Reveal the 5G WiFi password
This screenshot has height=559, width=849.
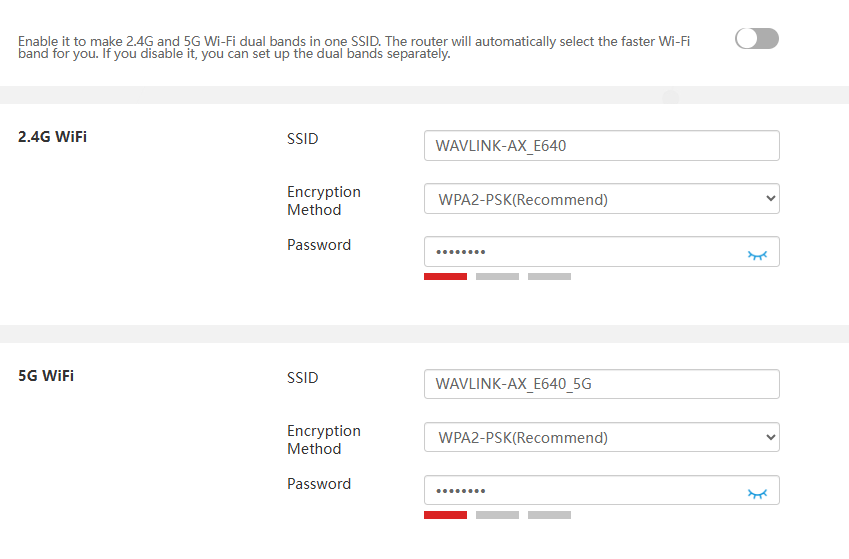757,493
